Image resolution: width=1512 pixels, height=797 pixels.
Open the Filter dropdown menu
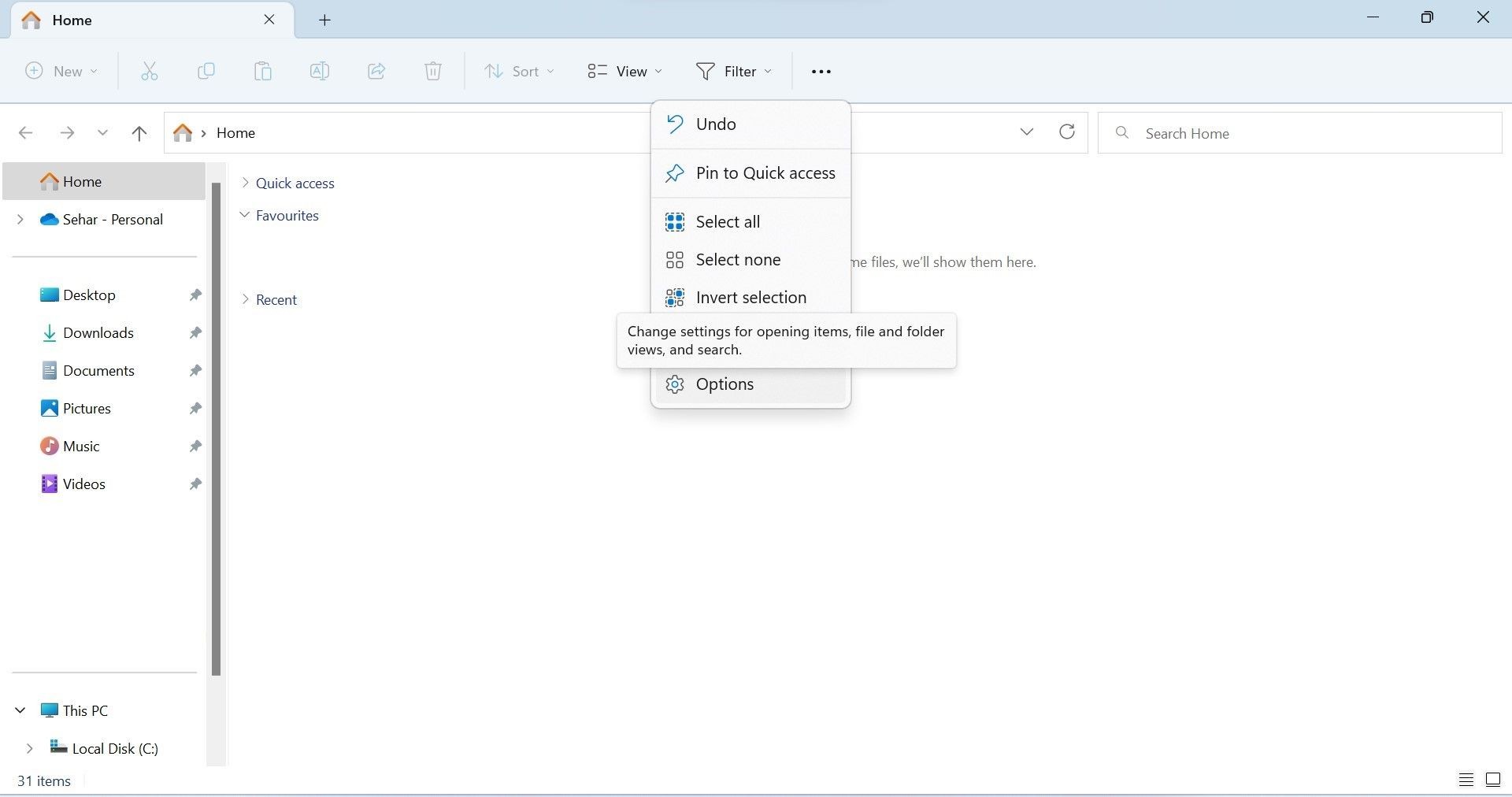[734, 71]
